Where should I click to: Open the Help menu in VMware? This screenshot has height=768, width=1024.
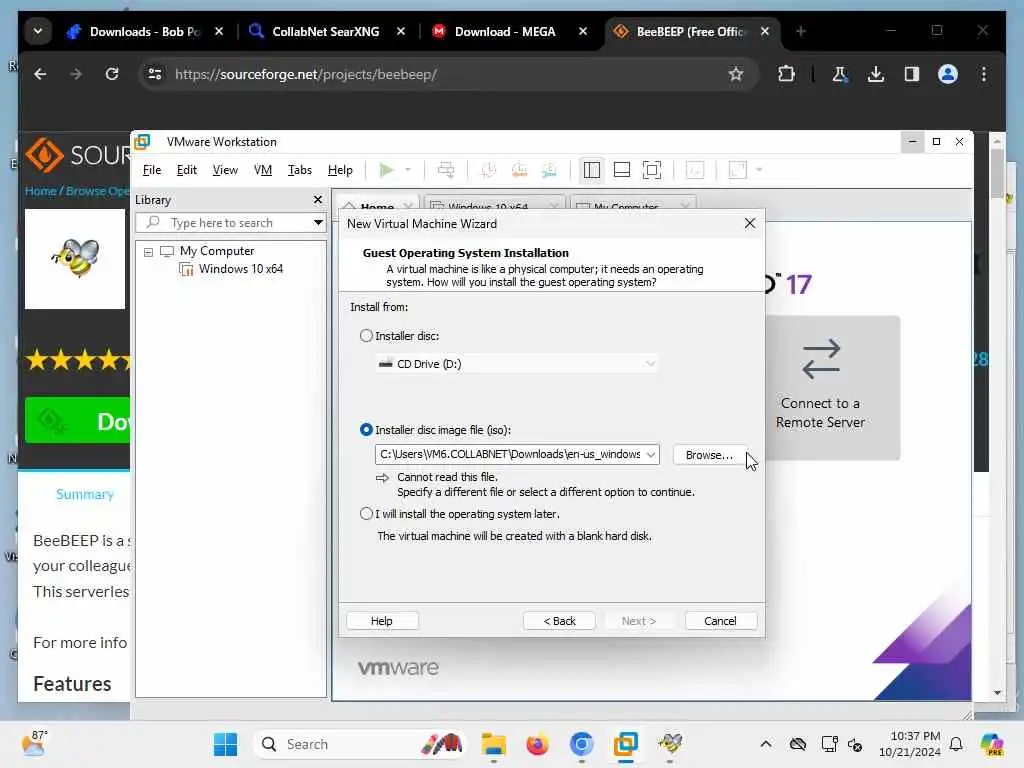tap(340, 170)
